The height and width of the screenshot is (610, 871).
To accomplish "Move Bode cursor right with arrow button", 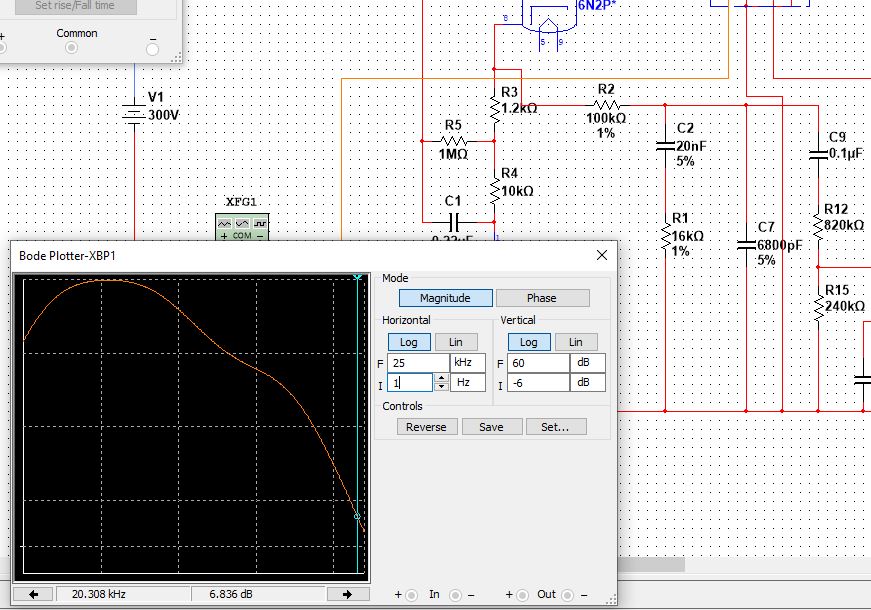I will pos(348,594).
